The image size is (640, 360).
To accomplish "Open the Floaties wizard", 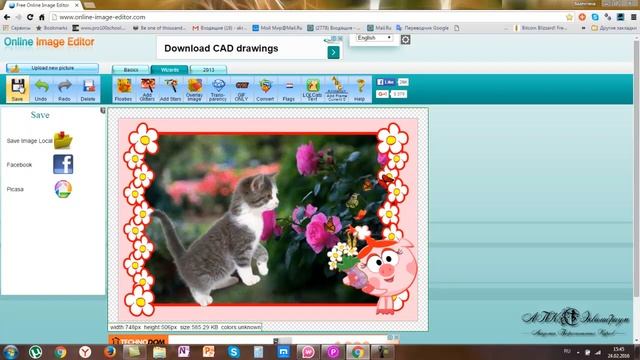I will tap(124, 89).
